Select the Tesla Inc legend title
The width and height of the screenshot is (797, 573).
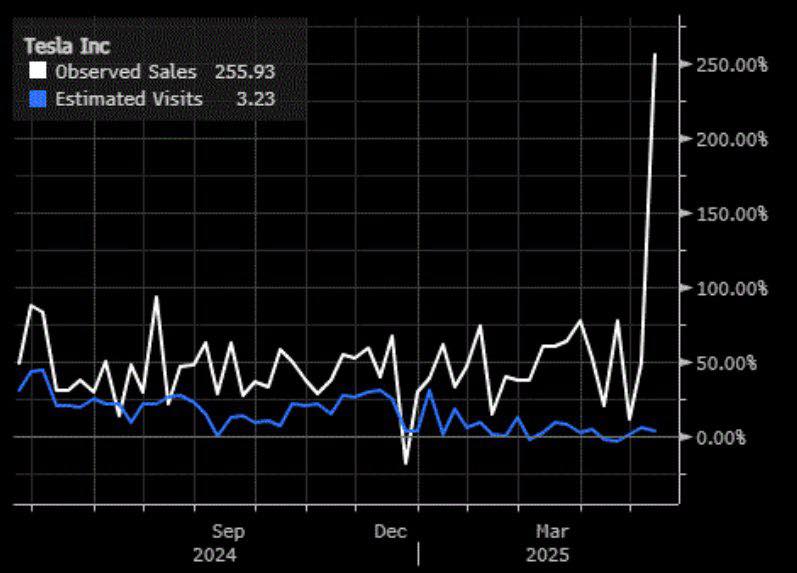pos(67,45)
